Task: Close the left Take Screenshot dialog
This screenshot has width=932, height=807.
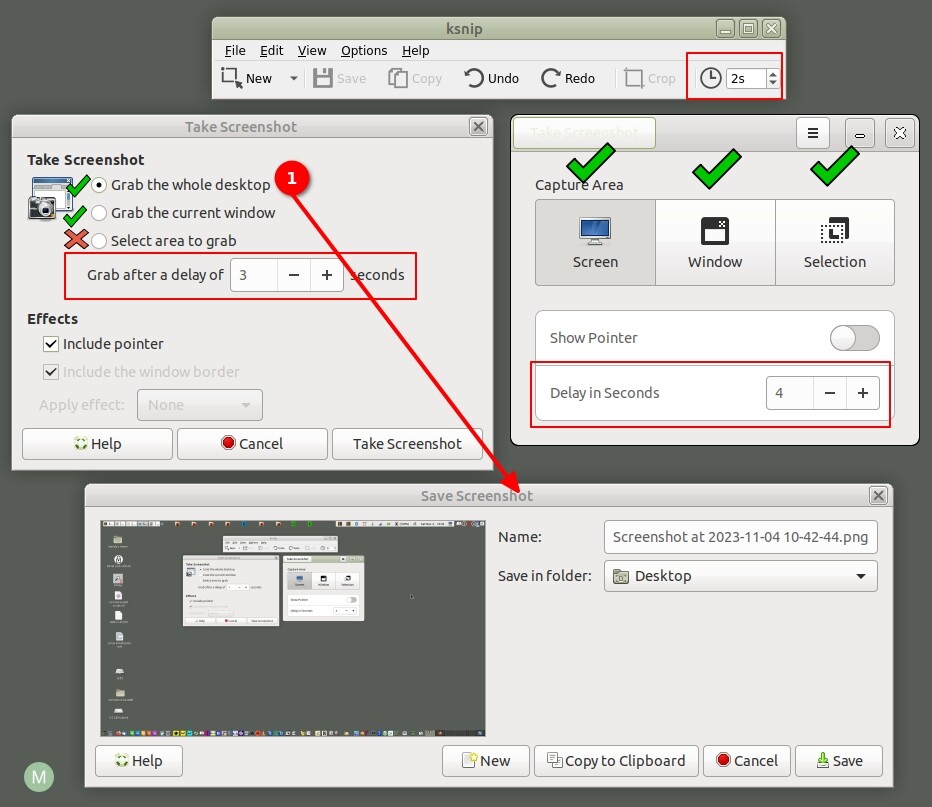Action: coord(478,127)
